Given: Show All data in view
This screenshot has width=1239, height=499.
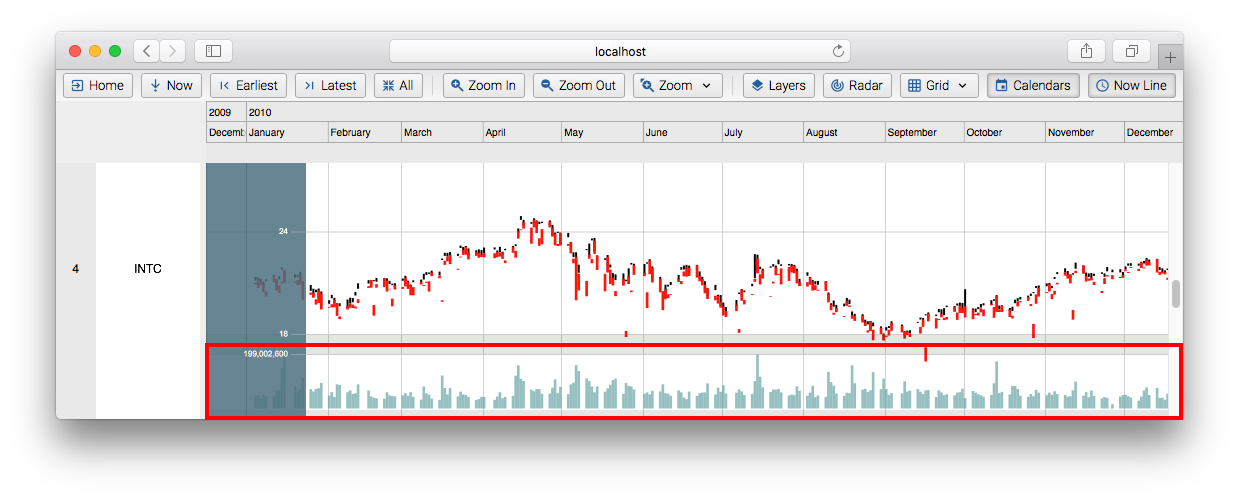Looking at the screenshot, I should coord(398,85).
